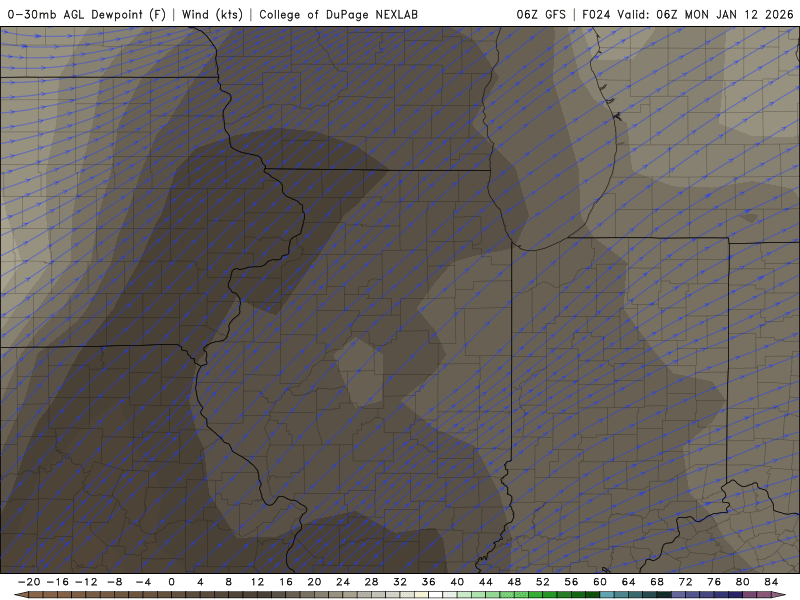Click the '06Z GFS' model run label

(541, 14)
